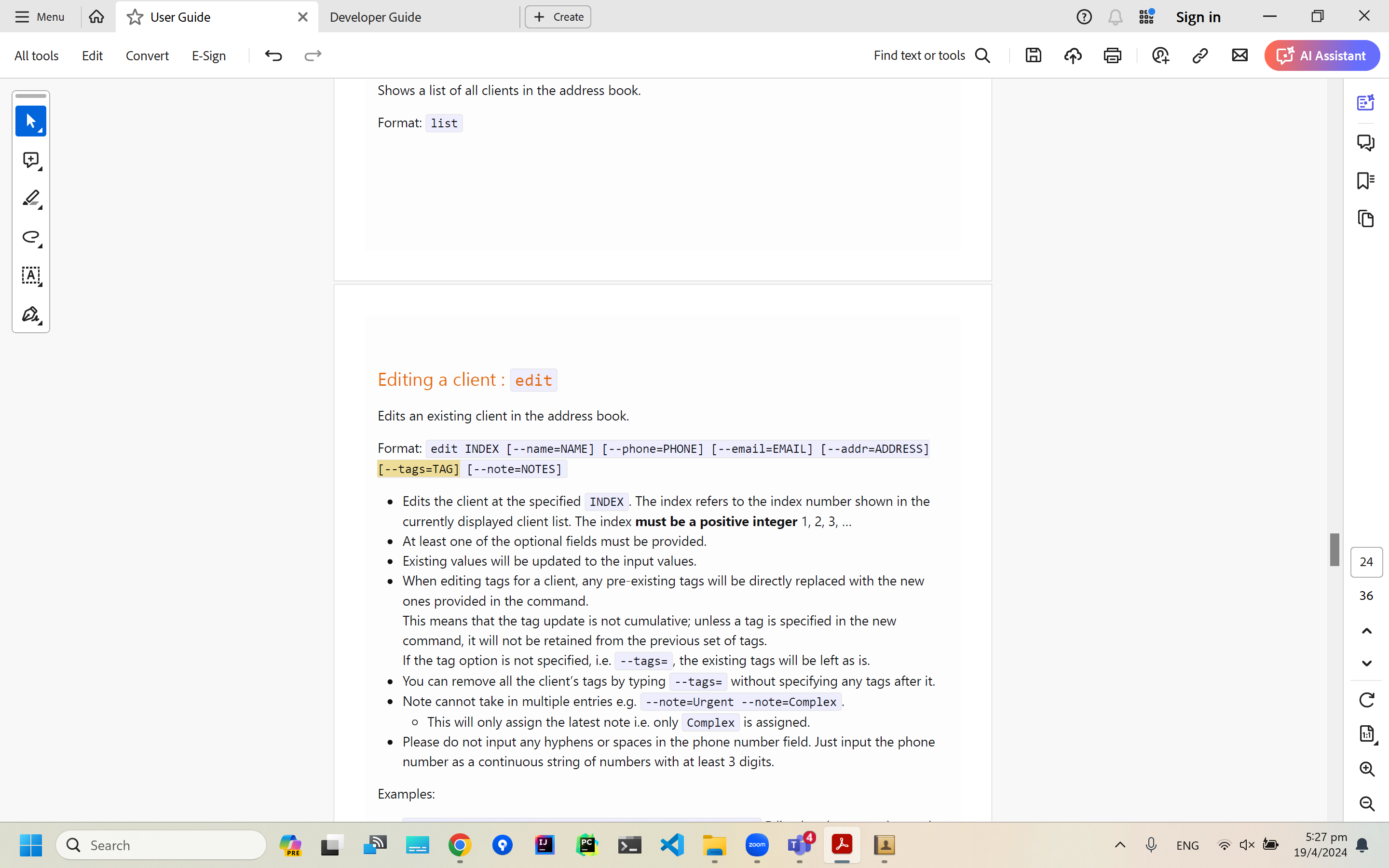Print the document
This screenshot has width=1389, height=868.
click(x=1112, y=55)
